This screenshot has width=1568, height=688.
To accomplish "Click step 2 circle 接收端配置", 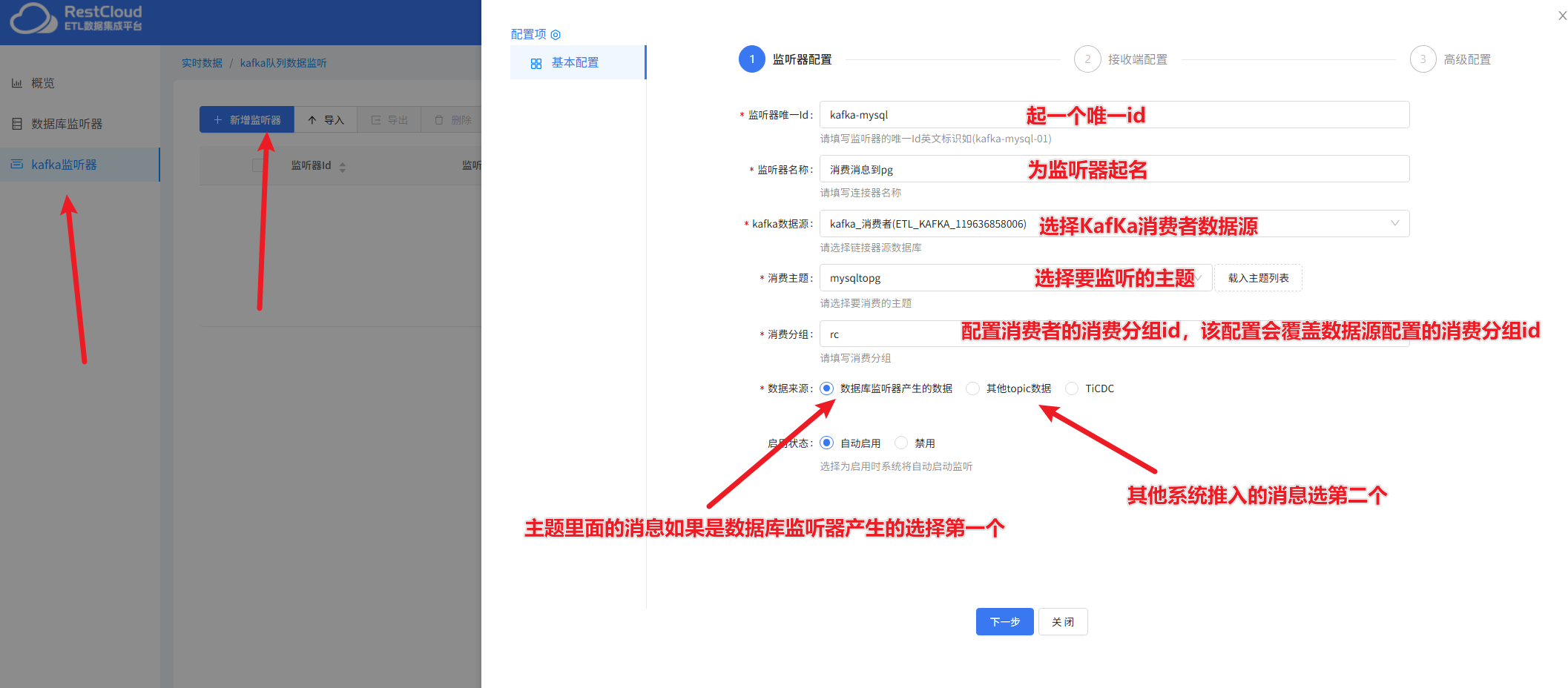I will (1087, 59).
